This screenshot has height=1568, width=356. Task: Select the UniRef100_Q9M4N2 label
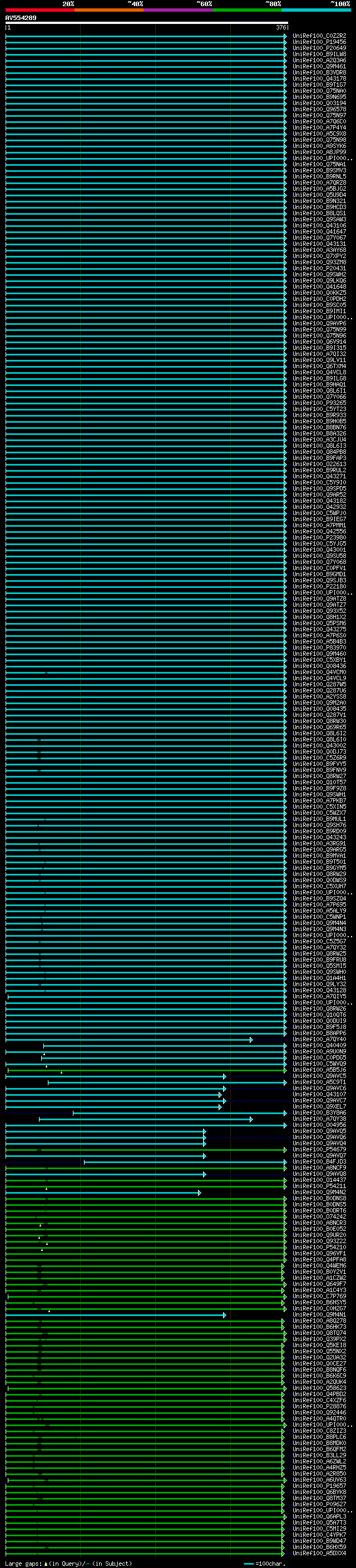[319, 1192]
